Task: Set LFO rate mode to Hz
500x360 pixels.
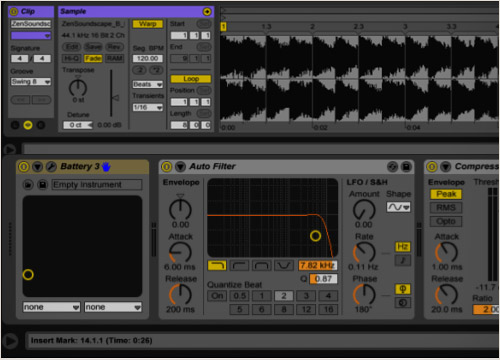Action: click(x=403, y=247)
